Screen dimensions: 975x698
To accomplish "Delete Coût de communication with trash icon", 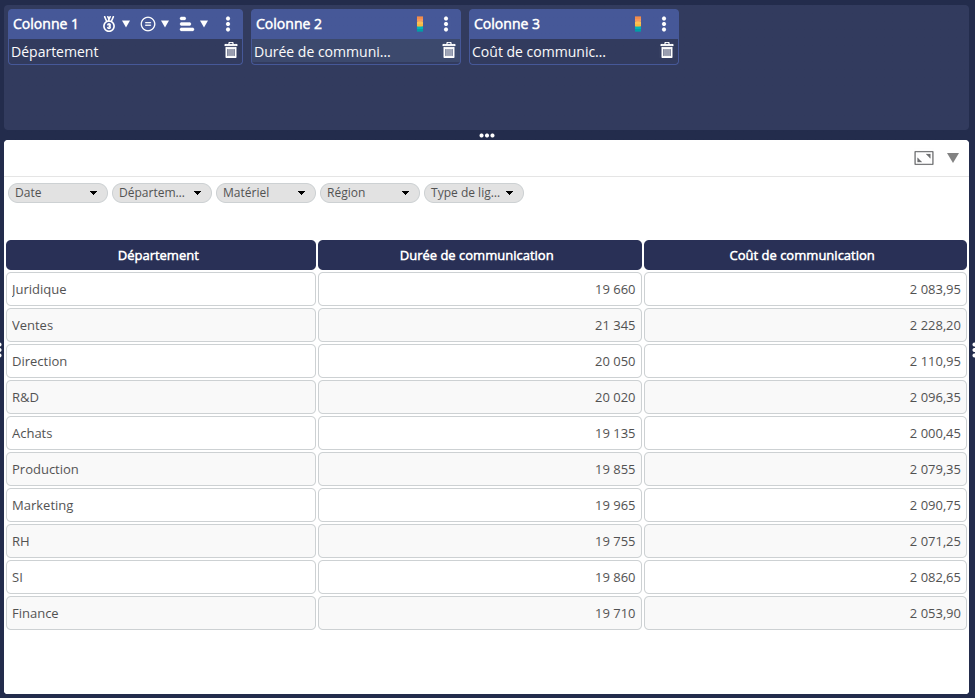I will click(667, 51).
